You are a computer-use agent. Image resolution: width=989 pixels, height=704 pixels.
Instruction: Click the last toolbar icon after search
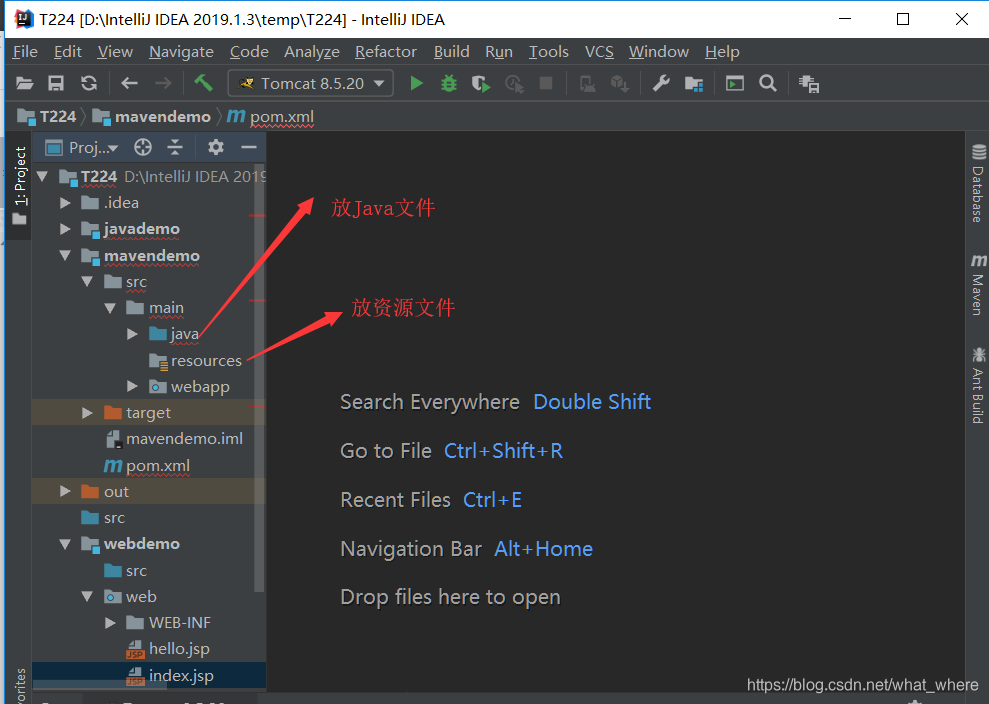coord(809,84)
